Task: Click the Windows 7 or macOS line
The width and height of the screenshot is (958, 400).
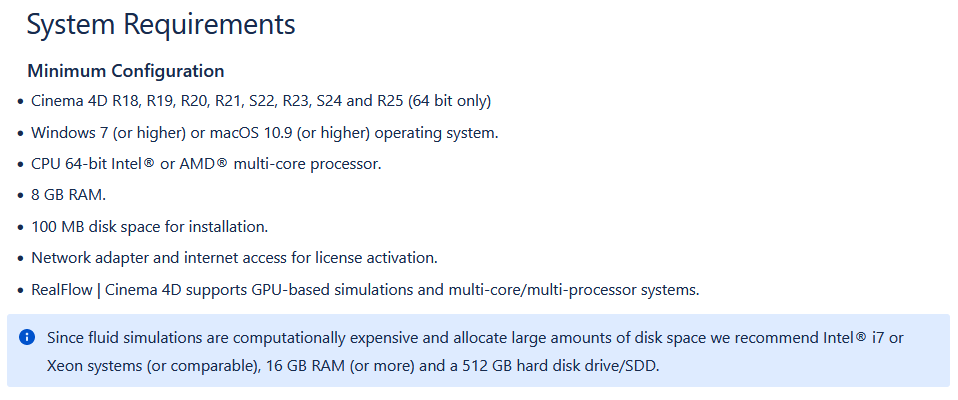Action: pos(265,133)
